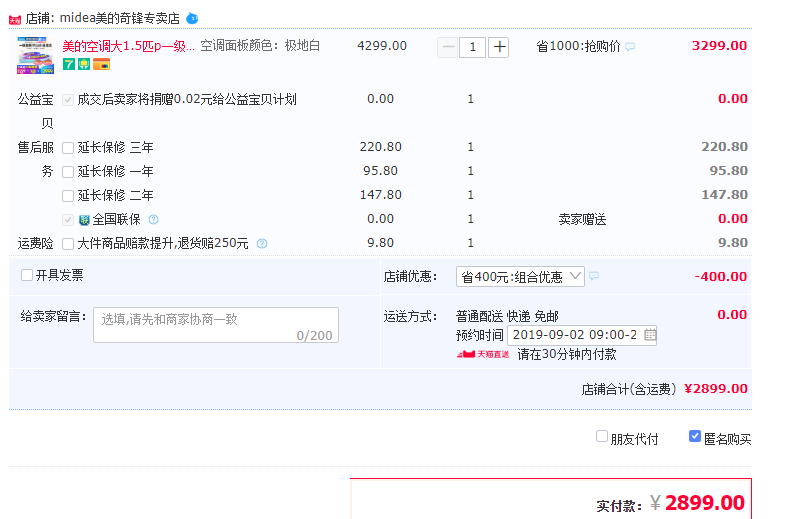The image size is (787, 519).
Task: Click the 3299.00 subtotal price
Action: 719,46
